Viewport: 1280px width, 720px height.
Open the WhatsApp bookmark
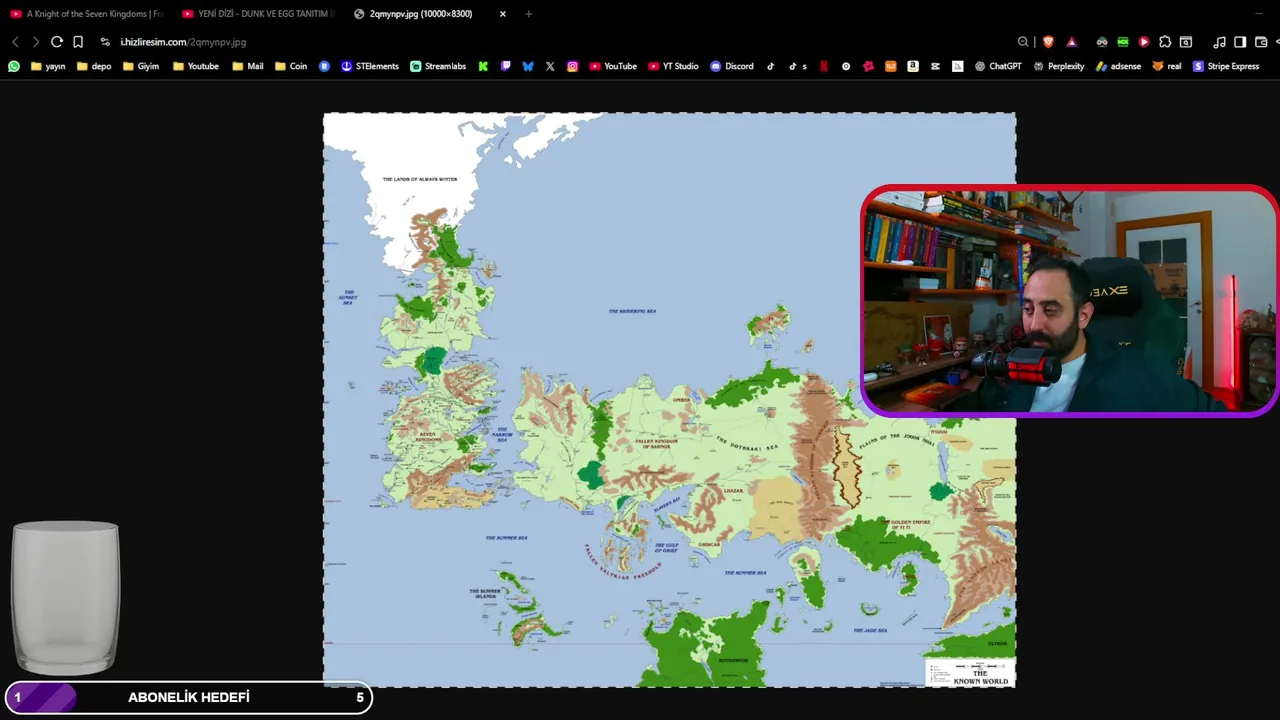pyautogui.click(x=14, y=66)
